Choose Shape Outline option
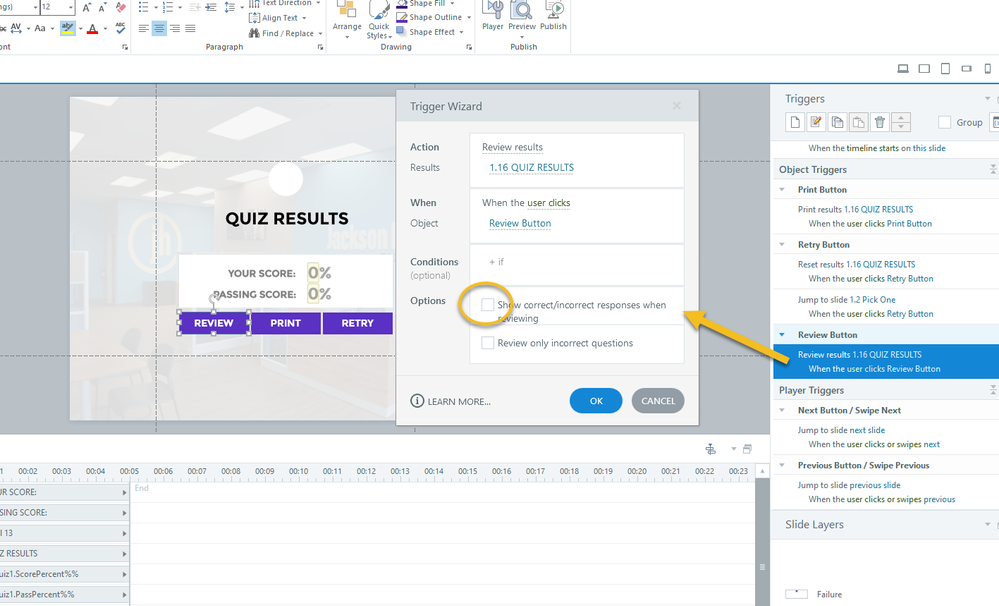The height and width of the screenshot is (606, 999). tap(433, 17)
